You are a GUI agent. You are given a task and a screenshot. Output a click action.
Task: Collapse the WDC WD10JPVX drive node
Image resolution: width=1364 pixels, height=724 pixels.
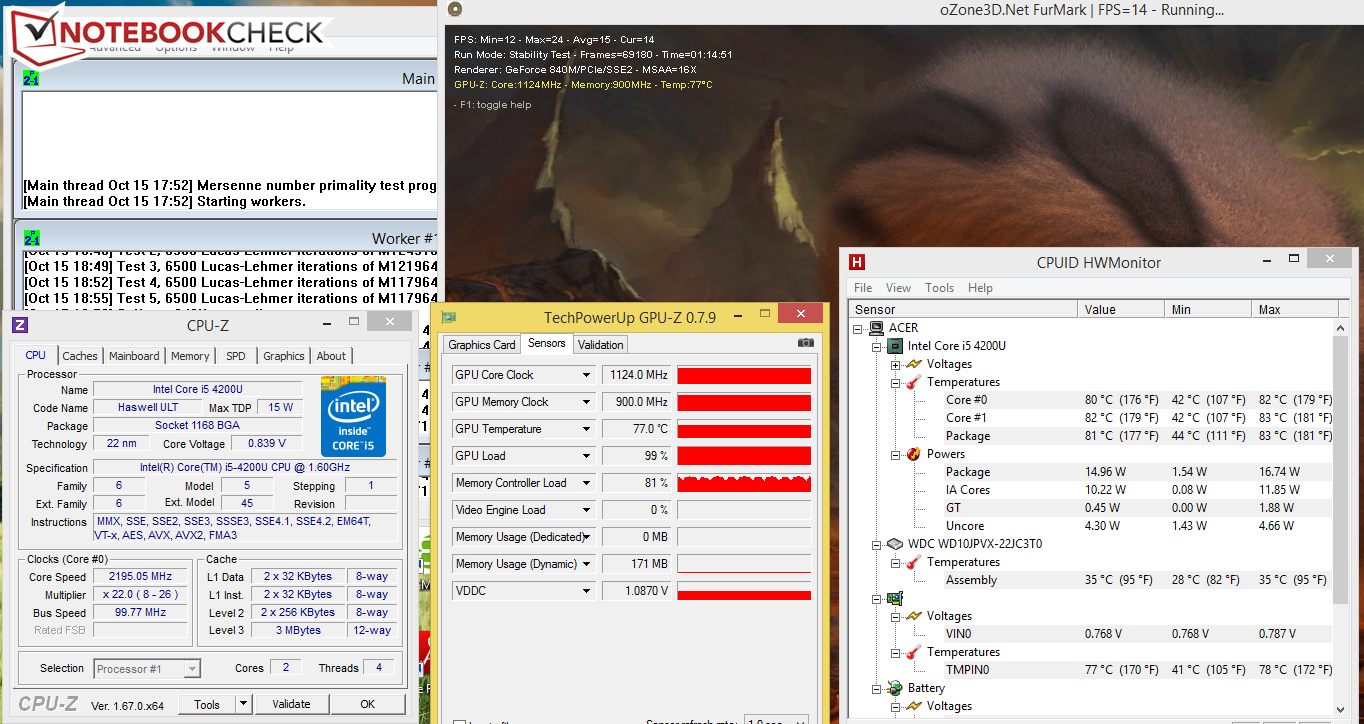coord(877,544)
